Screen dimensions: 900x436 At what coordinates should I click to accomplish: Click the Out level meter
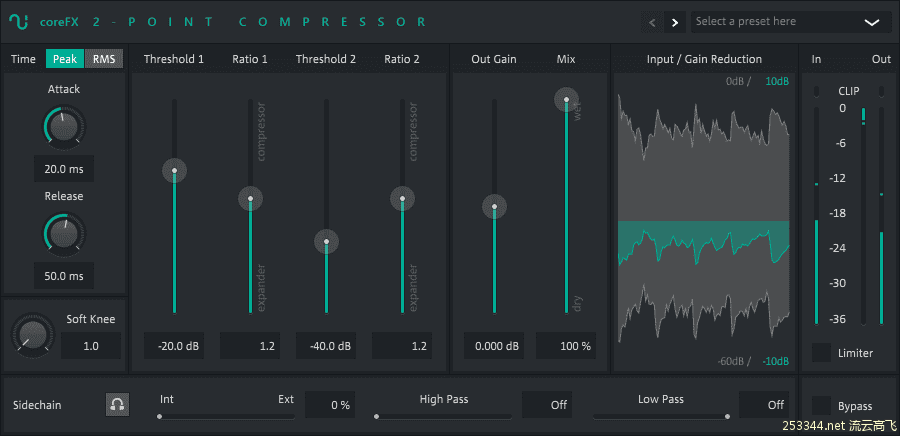(x=882, y=216)
